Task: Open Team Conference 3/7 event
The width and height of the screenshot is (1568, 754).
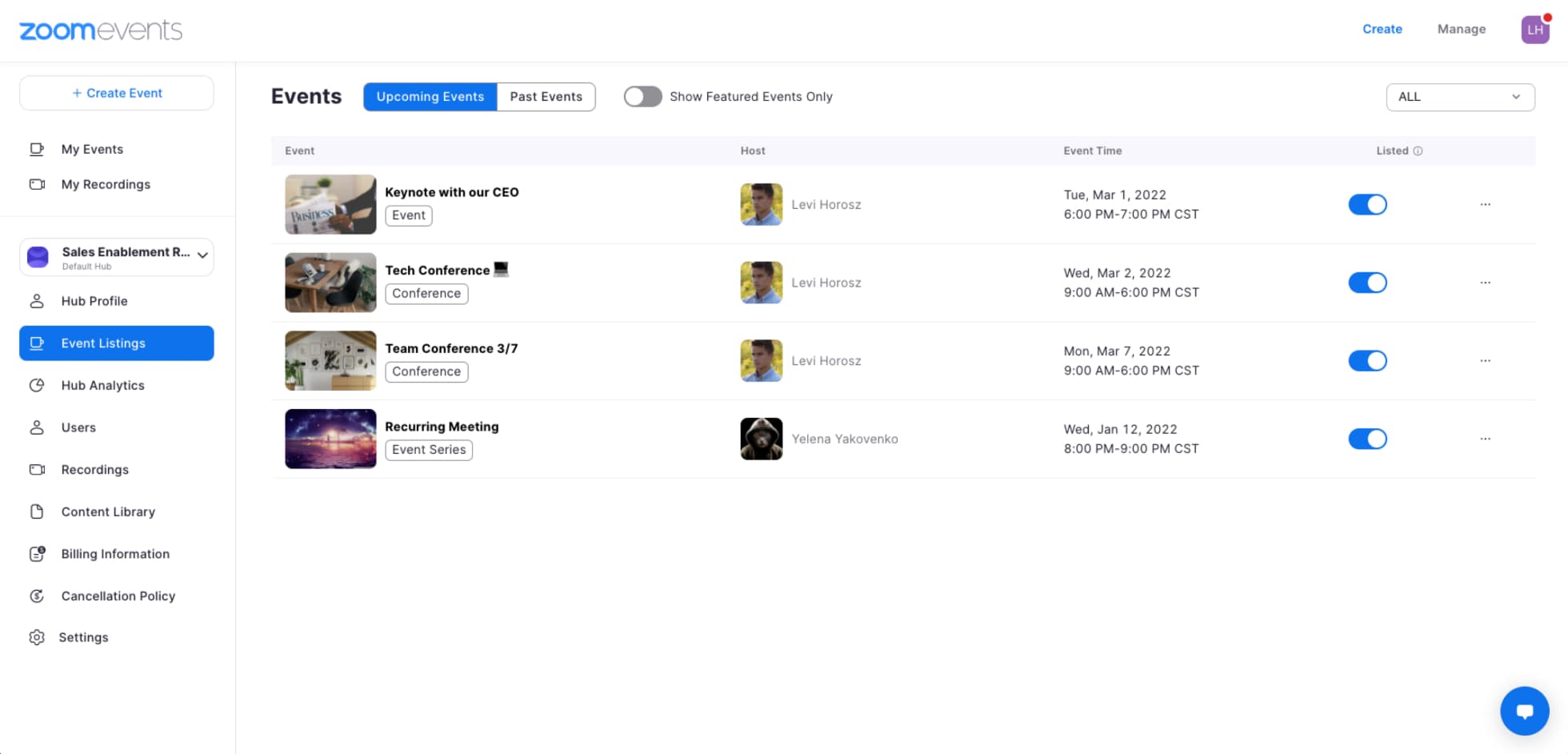Action: tap(450, 348)
